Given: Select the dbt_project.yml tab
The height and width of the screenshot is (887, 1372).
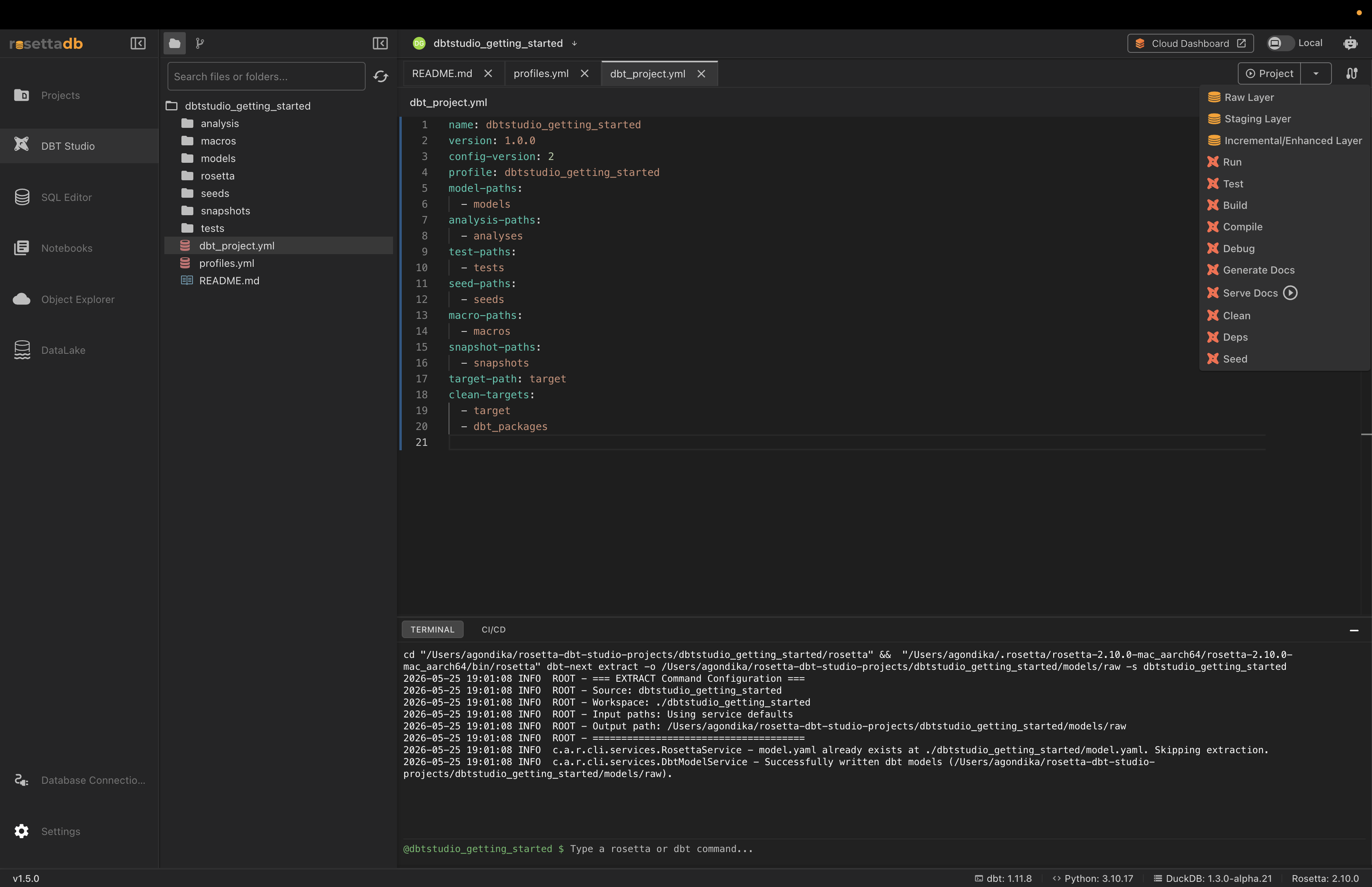Looking at the screenshot, I should coord(647,74).
